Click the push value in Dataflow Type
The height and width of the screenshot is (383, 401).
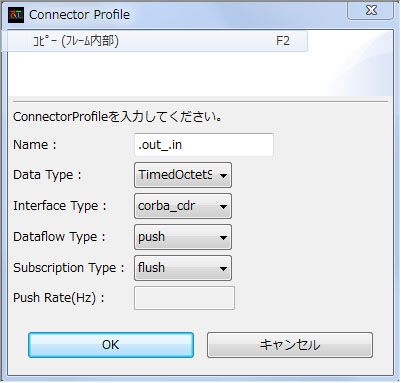151,237
